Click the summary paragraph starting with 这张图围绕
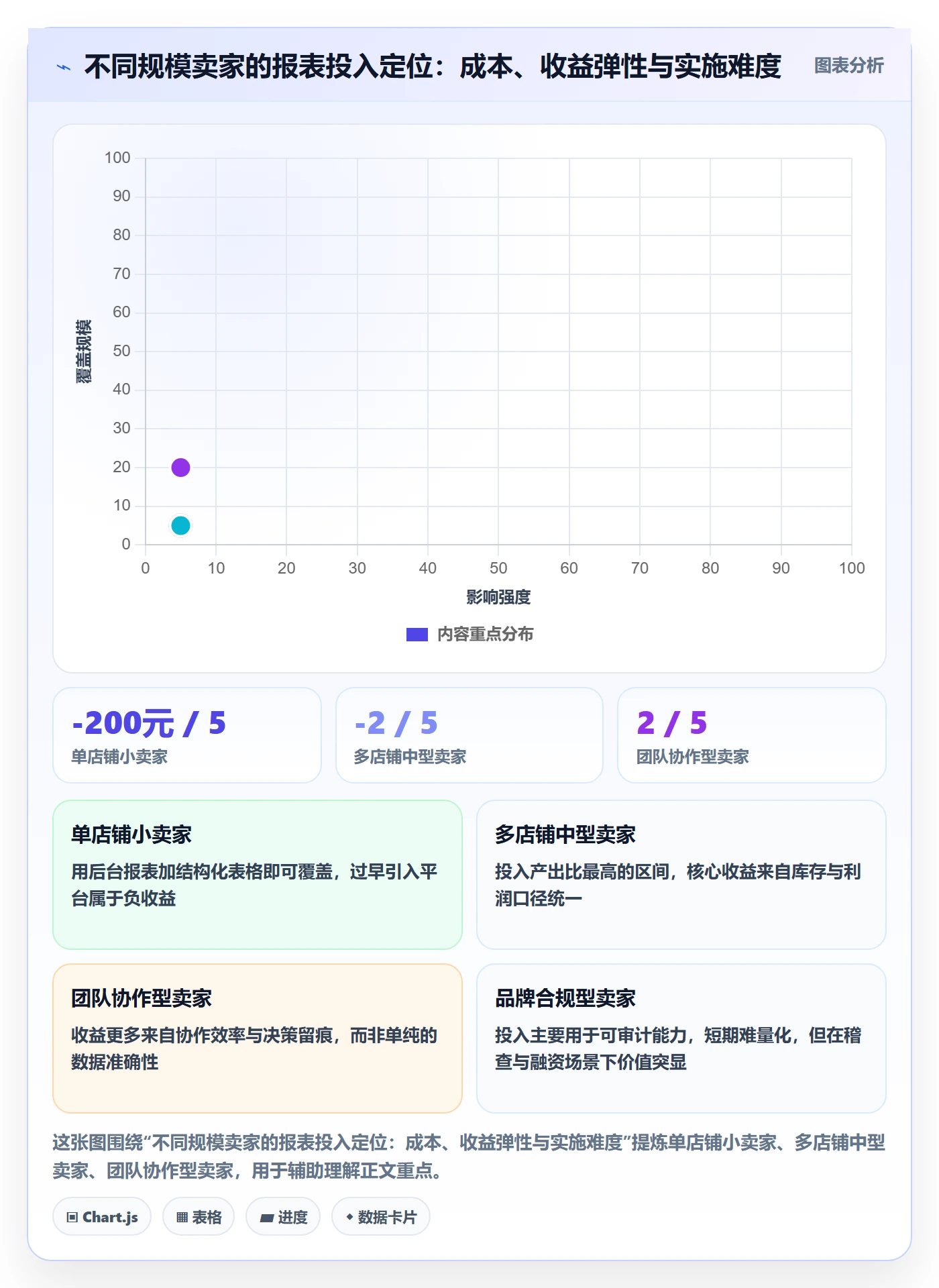Screen dimensions: 939x1288 tap(469, 1156)
